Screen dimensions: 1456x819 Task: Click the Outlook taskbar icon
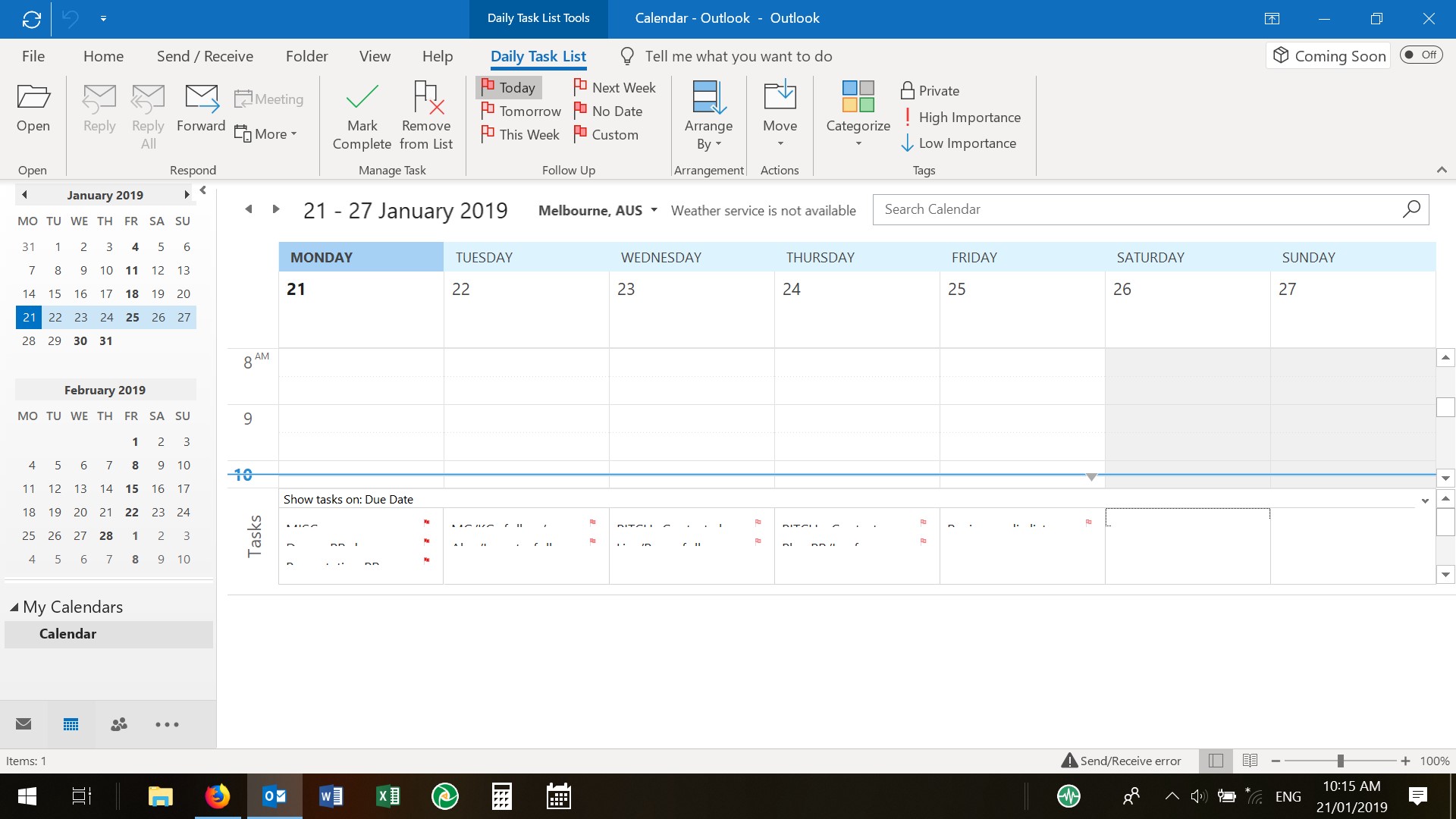tap(277, 796)
